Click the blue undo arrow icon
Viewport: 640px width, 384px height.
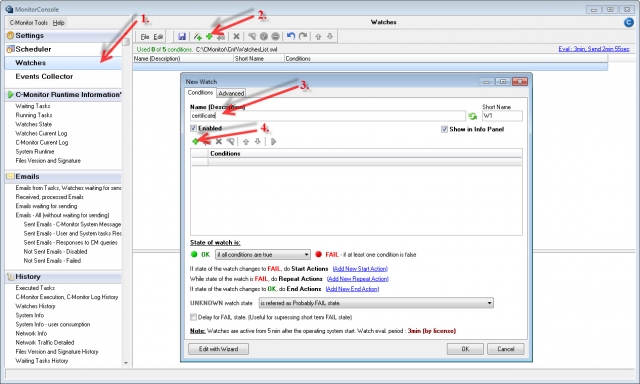(x=291, y=36)
